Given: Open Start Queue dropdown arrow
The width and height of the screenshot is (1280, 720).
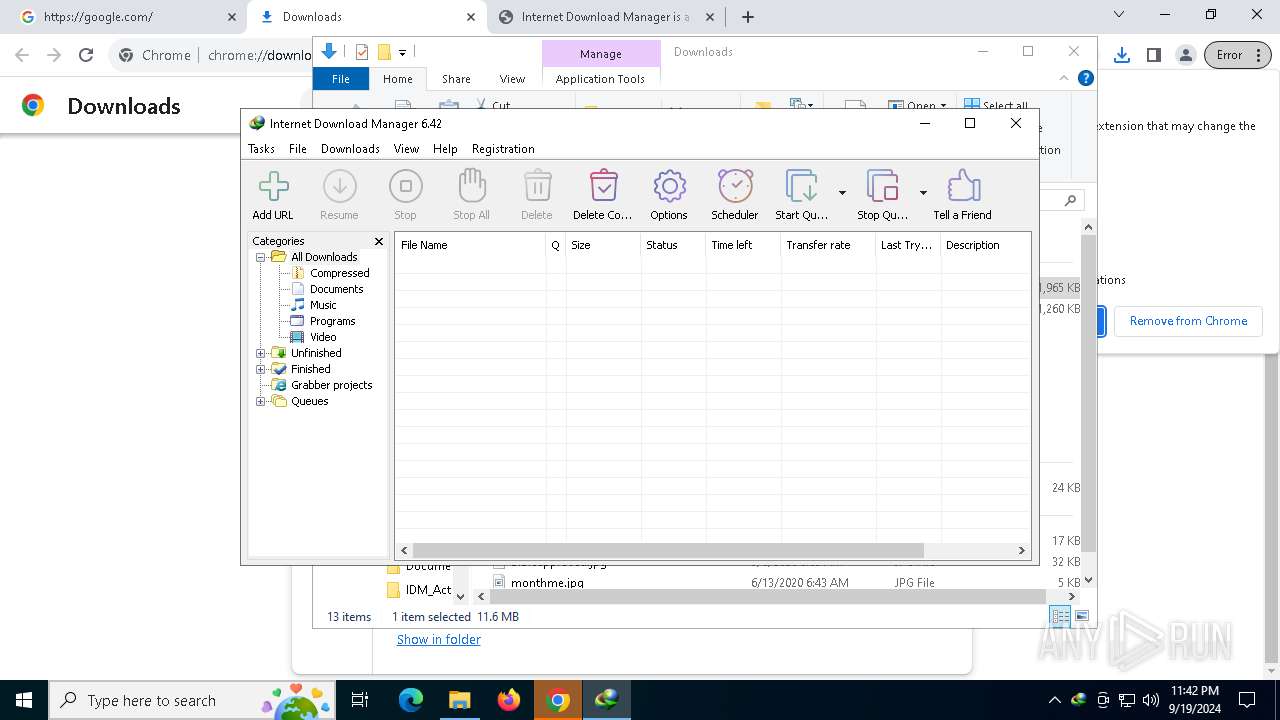Looking at the screenshot, I should pyautogui.click(x=842, y=193).
